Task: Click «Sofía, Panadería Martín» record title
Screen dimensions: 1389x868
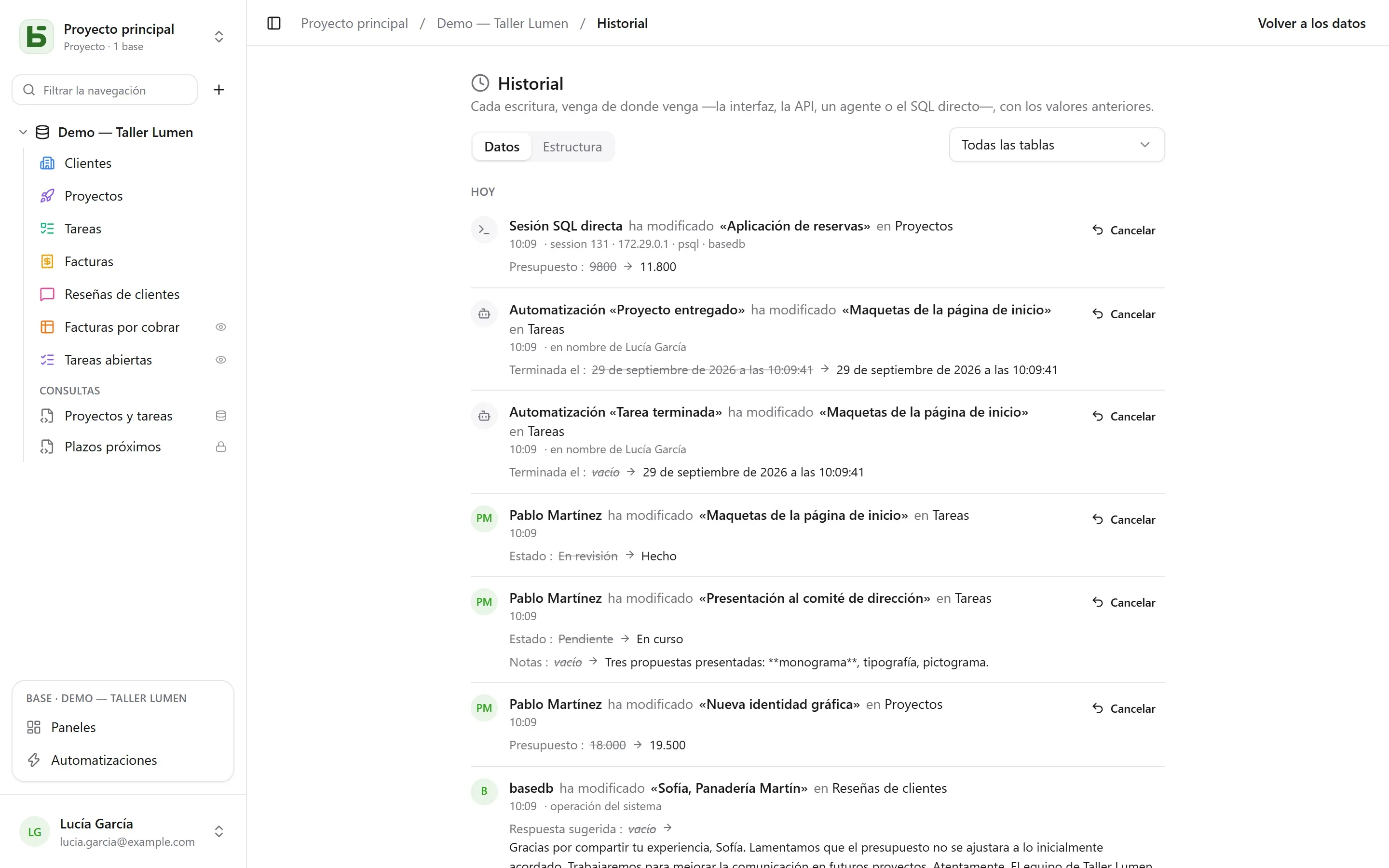Action: coord(729,787)
